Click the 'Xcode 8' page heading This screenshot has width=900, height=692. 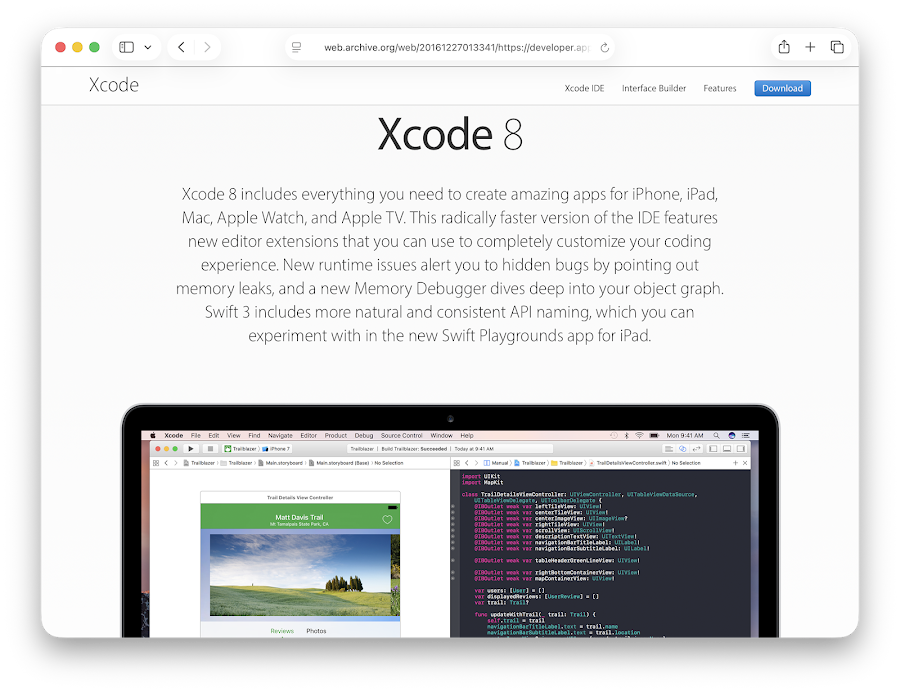click(450, 134)
